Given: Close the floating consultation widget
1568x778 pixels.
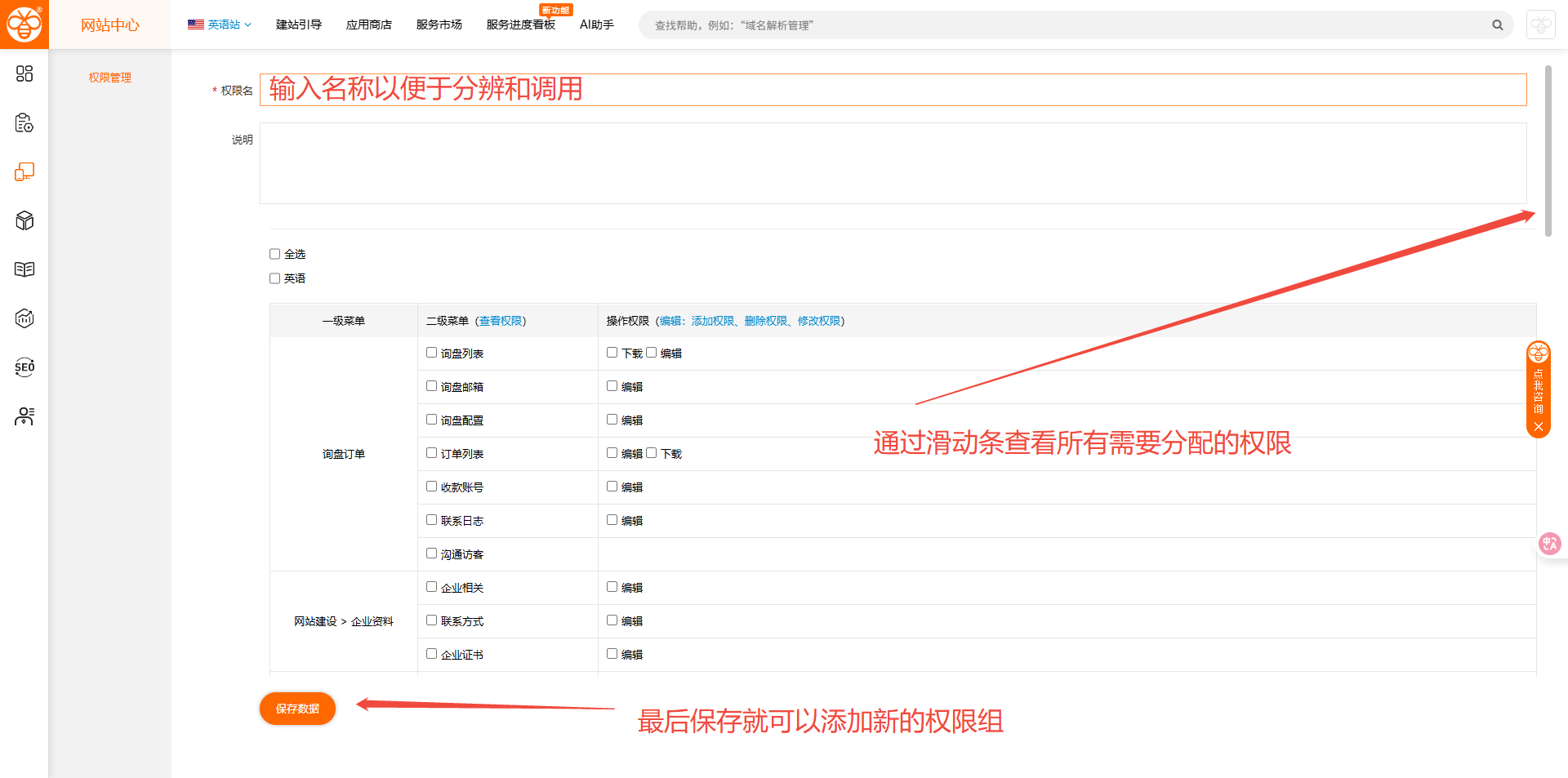Looking at the screenshot, I should pyautogui.click(x=1539, y=427).
